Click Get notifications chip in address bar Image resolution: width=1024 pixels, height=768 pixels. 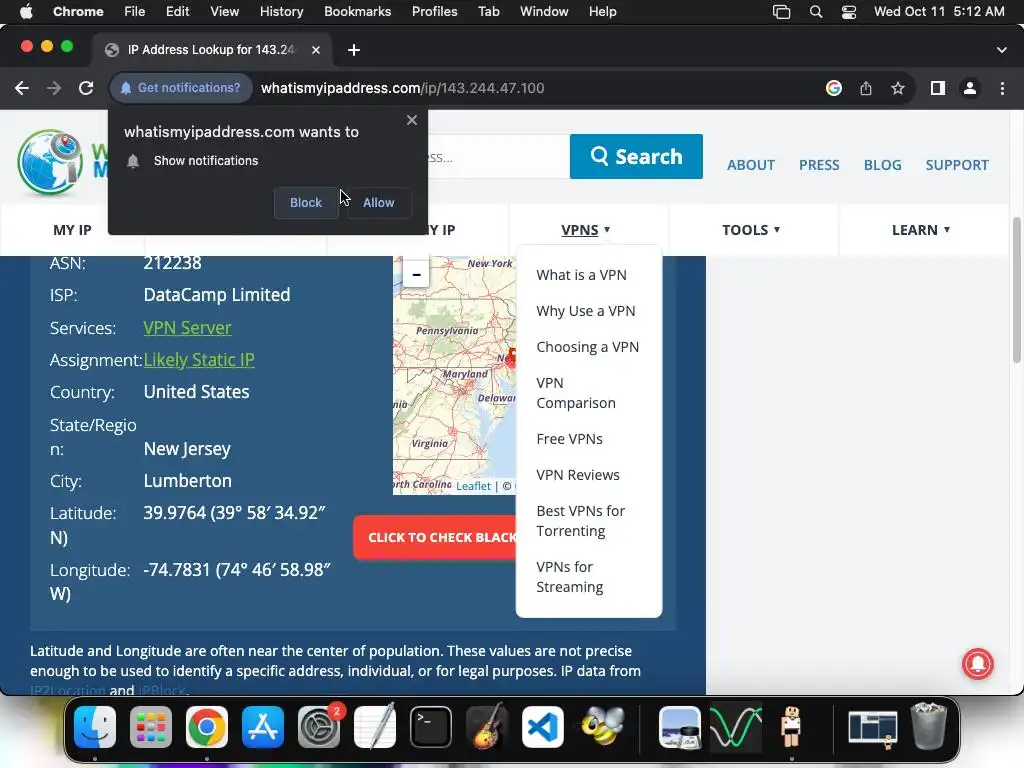[x=181, y=88]
